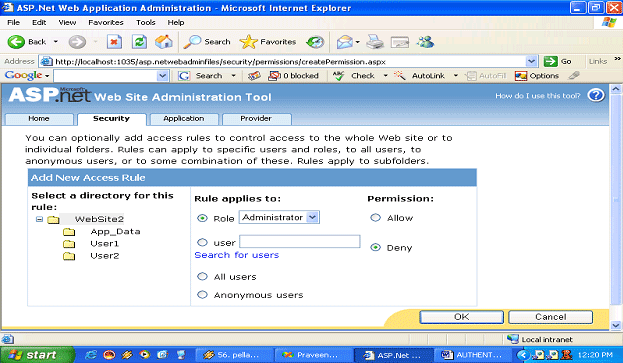Click the Edit page icon next to the printer

click(400, 42)
